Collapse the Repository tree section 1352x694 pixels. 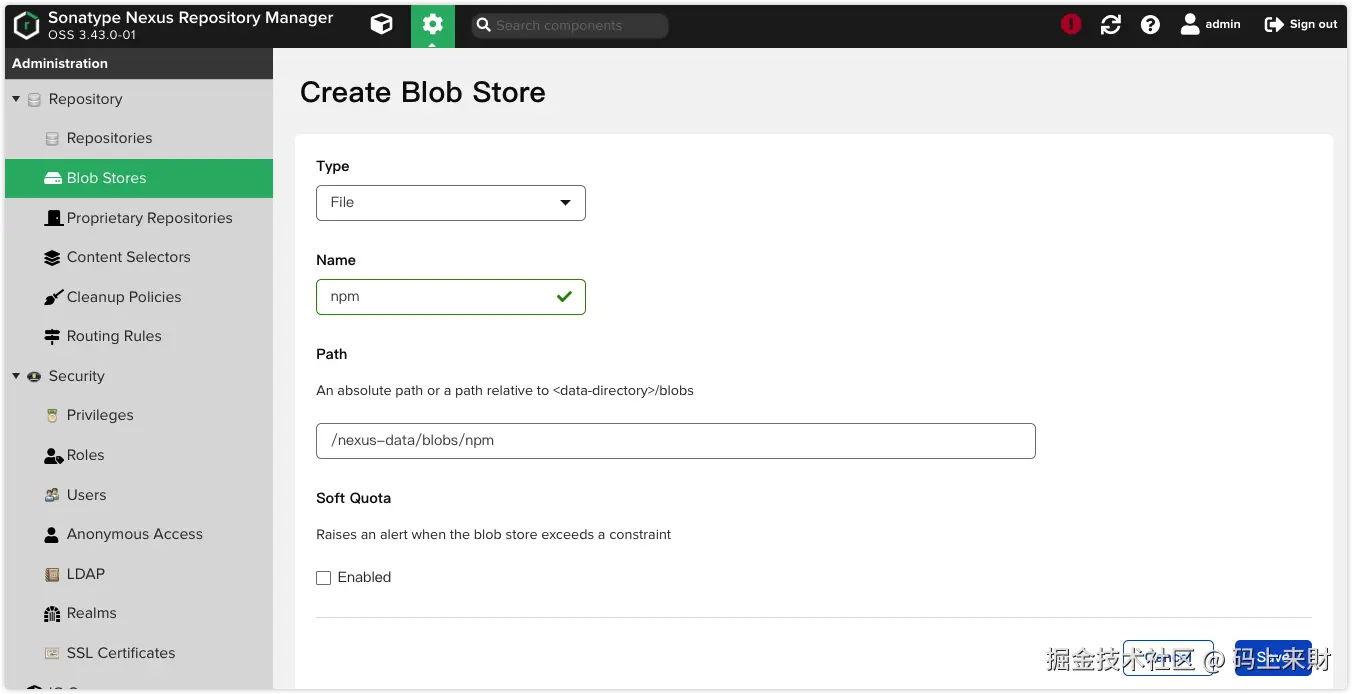16,99
